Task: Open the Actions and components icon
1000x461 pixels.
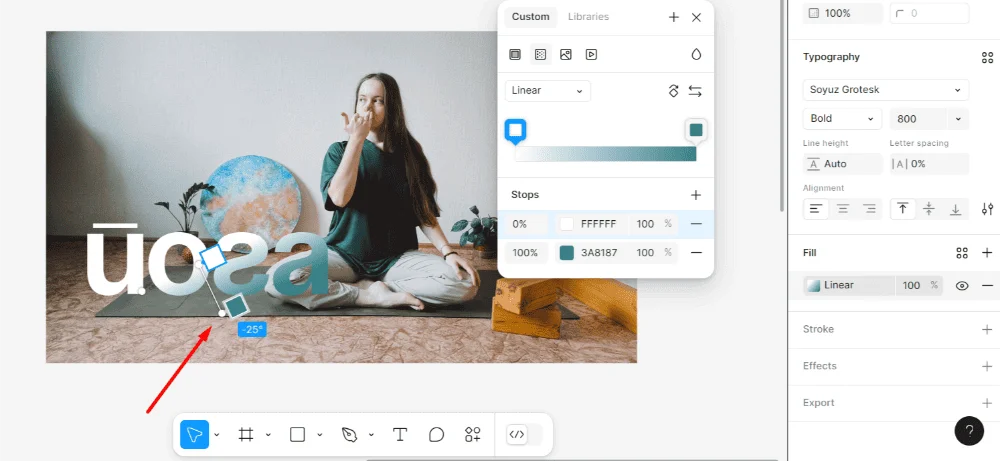Action: click(472, 434)
